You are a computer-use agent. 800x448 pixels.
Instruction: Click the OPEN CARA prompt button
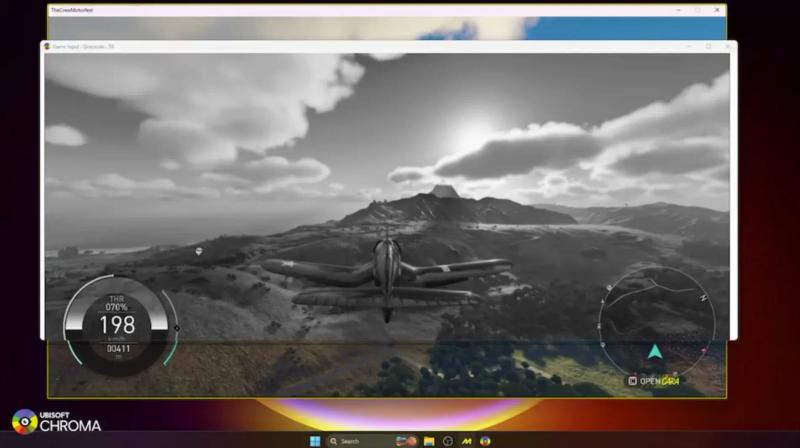point(654,381)
